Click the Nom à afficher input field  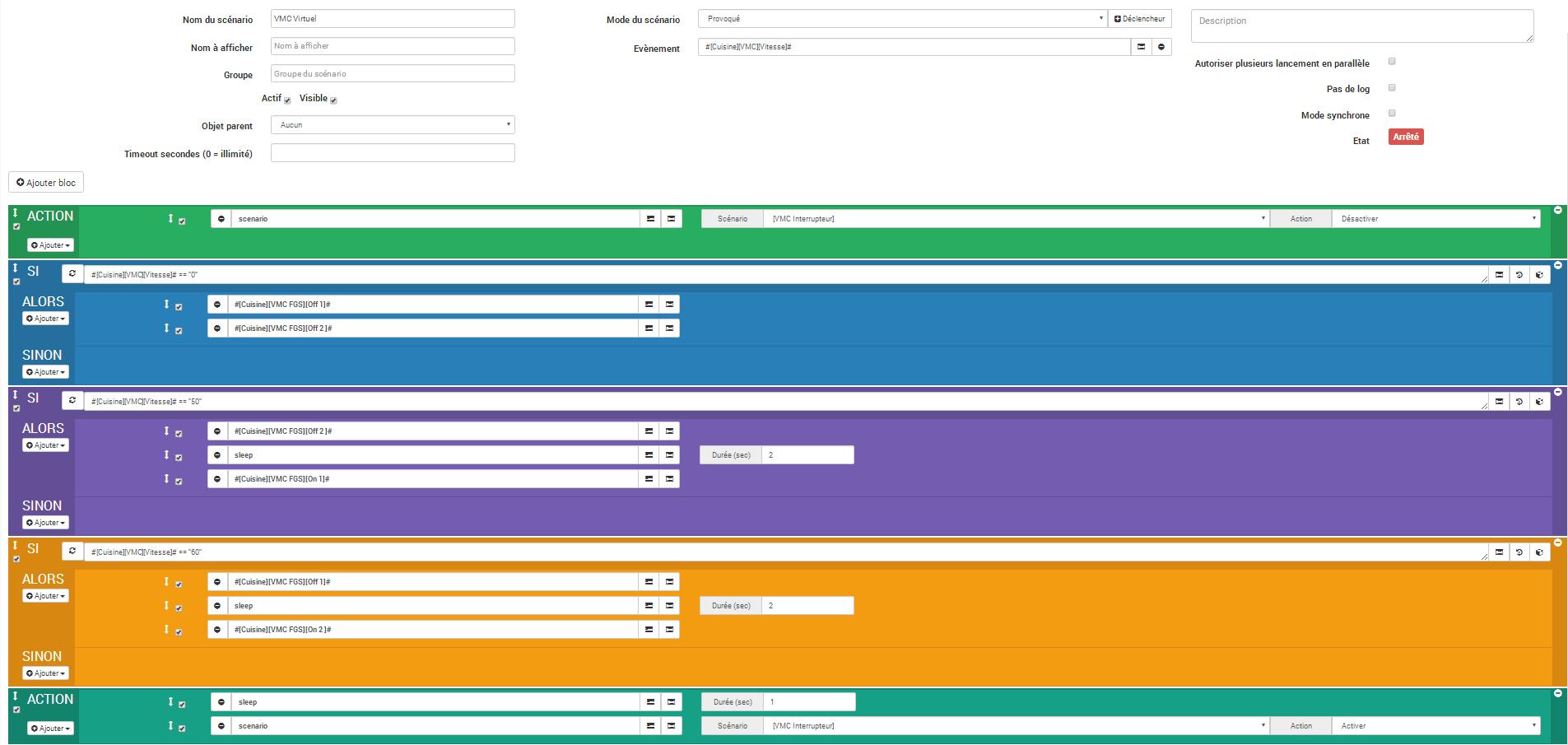click(x=393, y=46)
